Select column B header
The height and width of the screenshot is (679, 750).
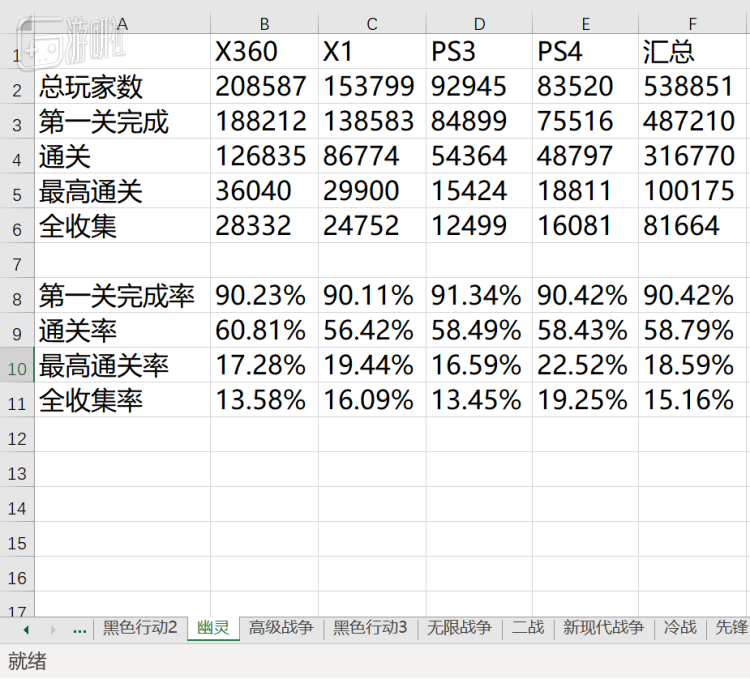[265, 23]
